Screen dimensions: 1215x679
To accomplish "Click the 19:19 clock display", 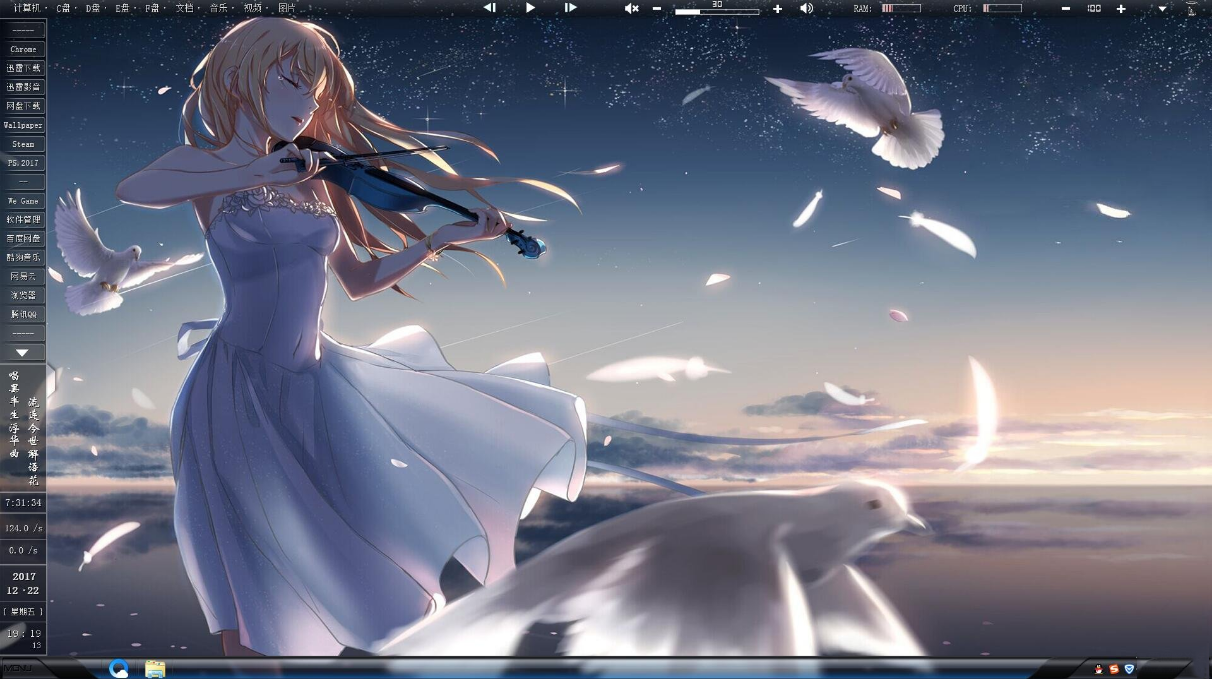I will click(x=23, y=633).
